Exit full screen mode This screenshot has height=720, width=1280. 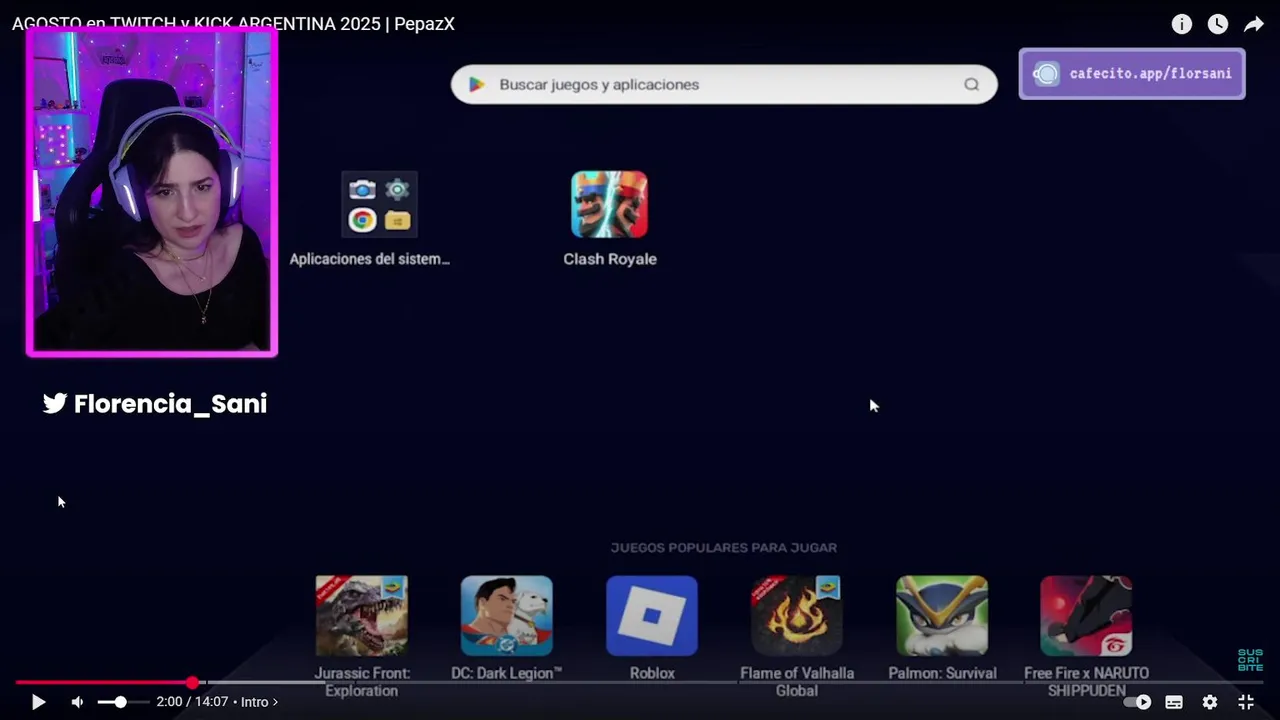(1246, 702)
